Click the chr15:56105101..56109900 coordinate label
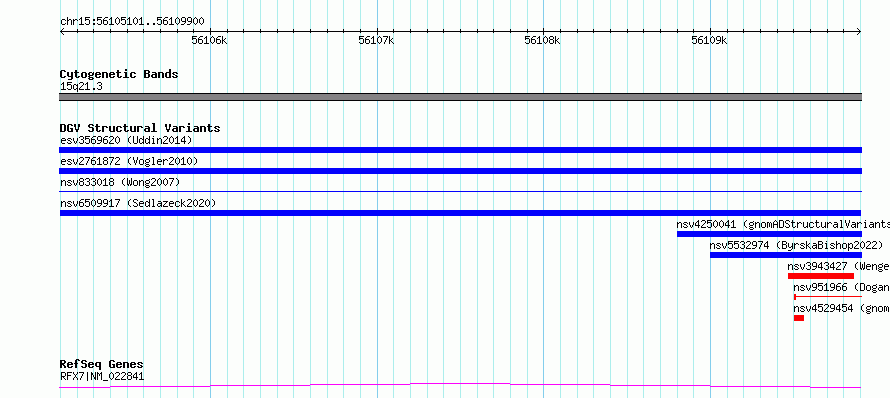This screenshot has width=890, height=398. point(132,22)
